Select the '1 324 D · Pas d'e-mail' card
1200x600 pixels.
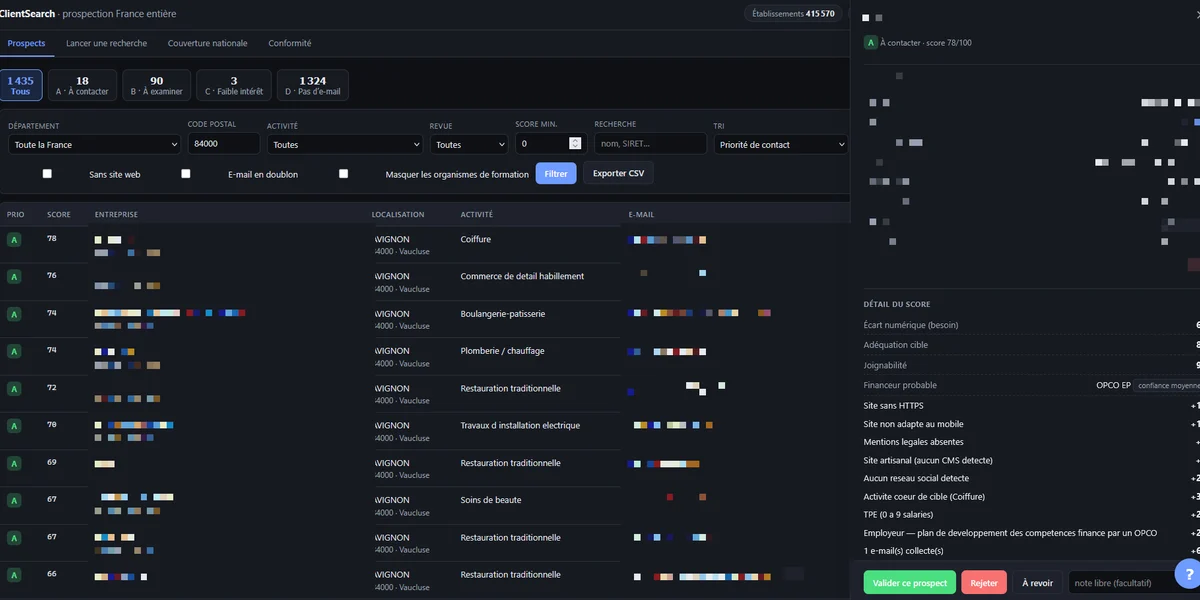point(312,85)
